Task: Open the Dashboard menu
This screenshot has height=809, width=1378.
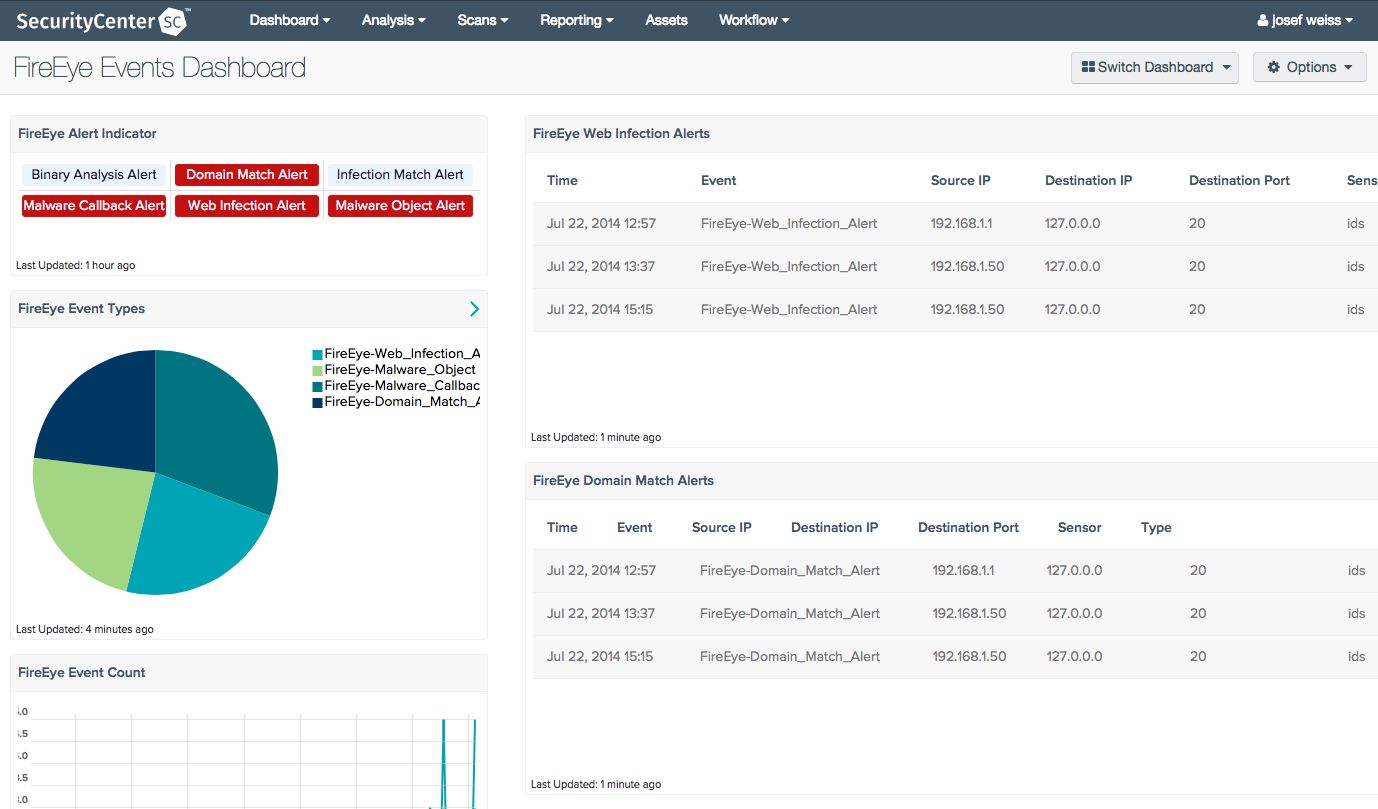Action: tap(290, 20)
